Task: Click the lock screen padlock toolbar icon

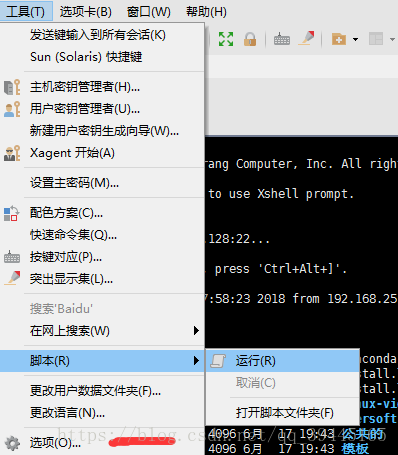Action: click(250, 39)
